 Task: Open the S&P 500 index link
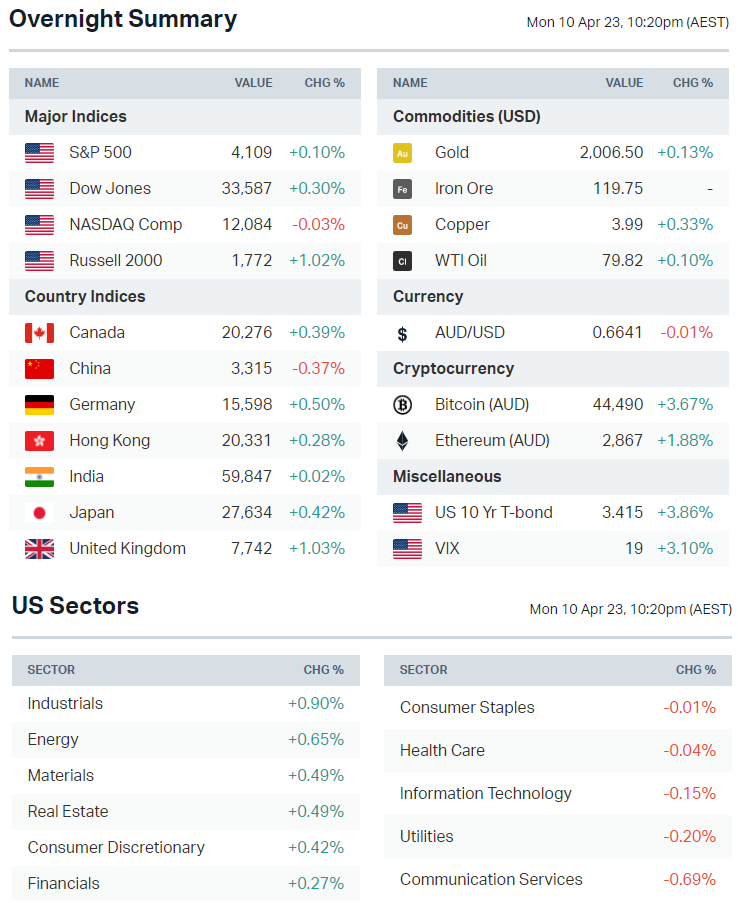pos(100,153)
